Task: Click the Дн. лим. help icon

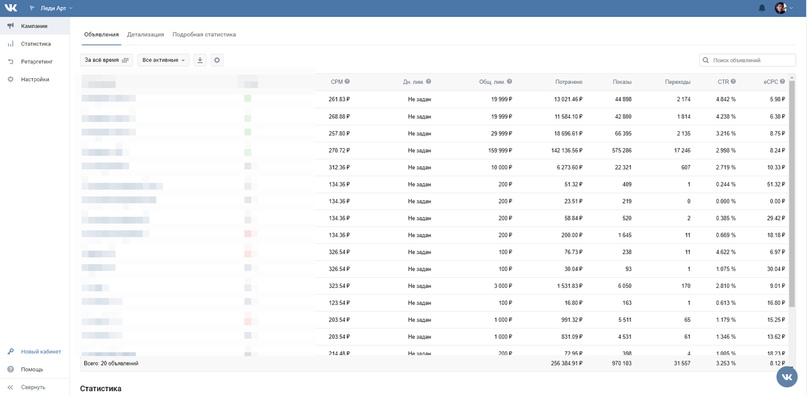Action: coord(429,81)
